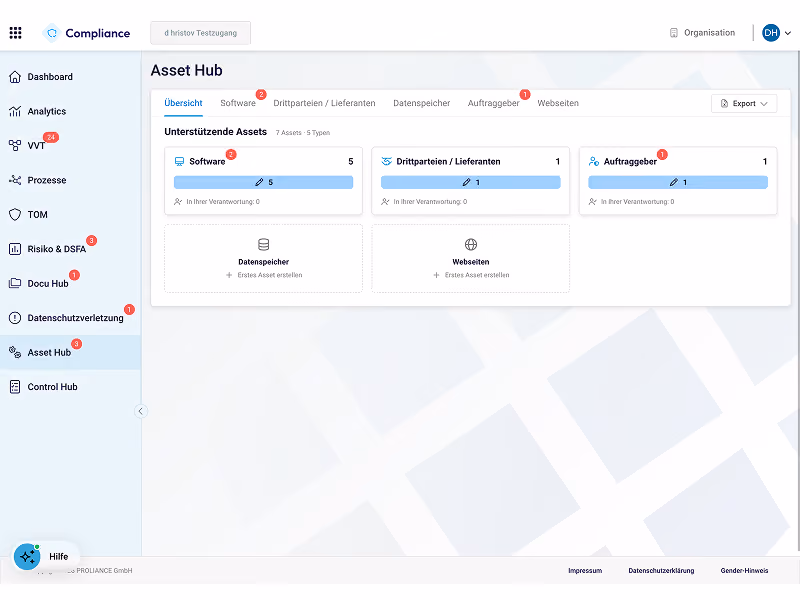The image size is (800, 600).
Task: Click the Software card monitor icon
Action: pos(179,162)
